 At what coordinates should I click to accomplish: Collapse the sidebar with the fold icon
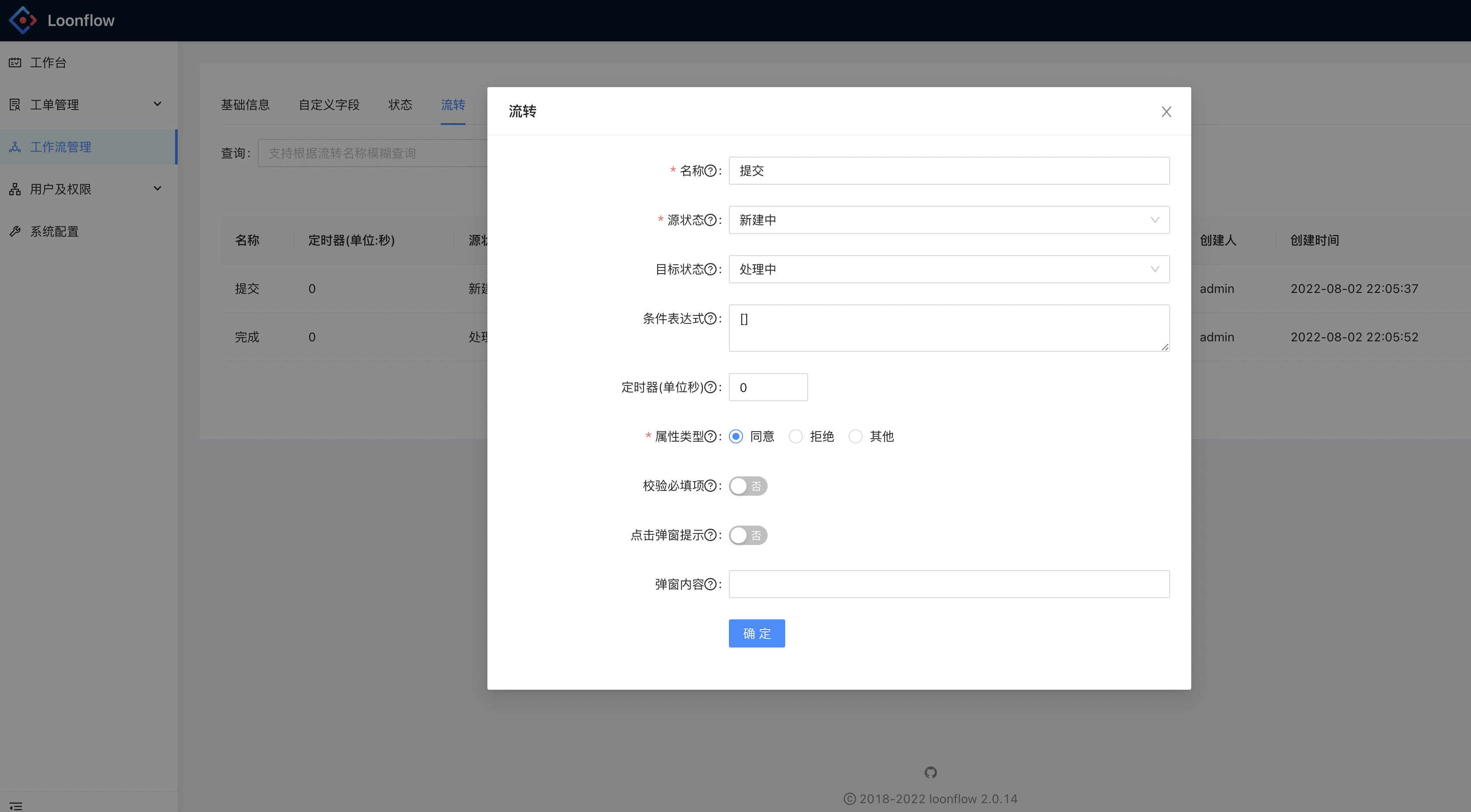click(x=16, y=806)
